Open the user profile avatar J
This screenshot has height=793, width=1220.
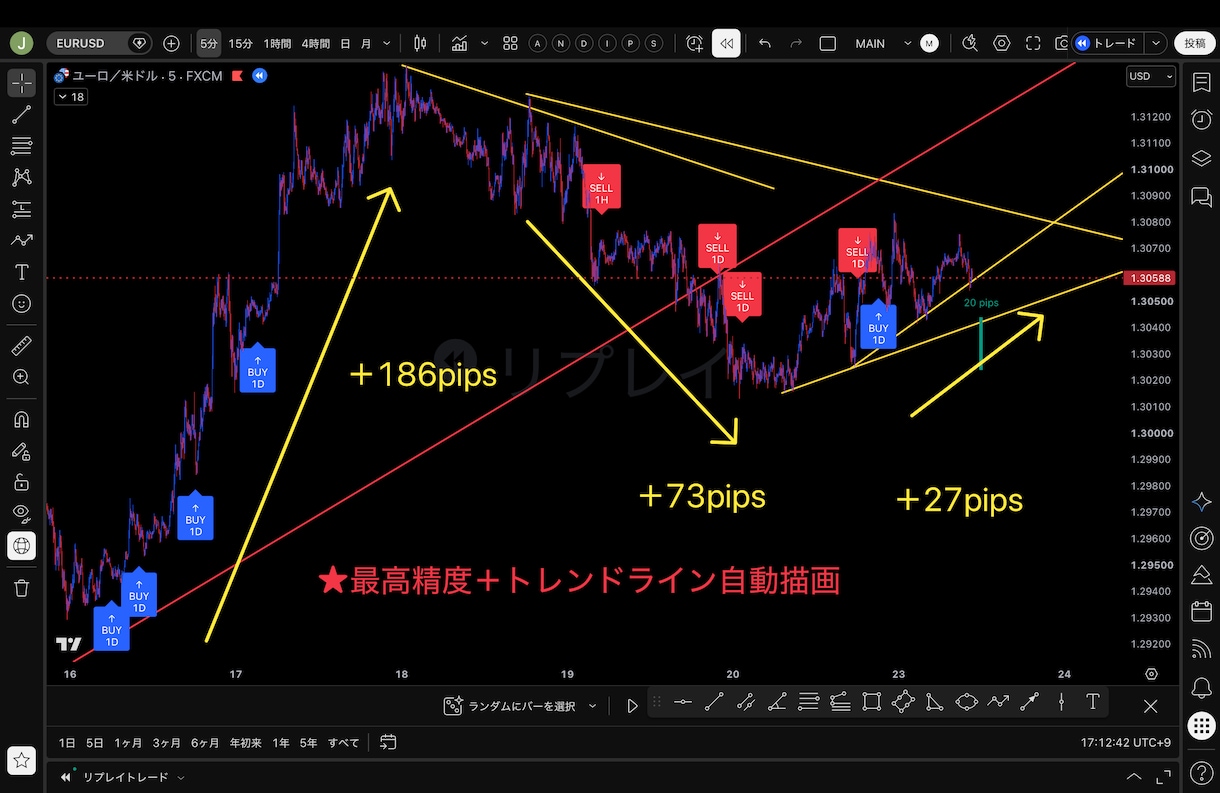[22, 43]
